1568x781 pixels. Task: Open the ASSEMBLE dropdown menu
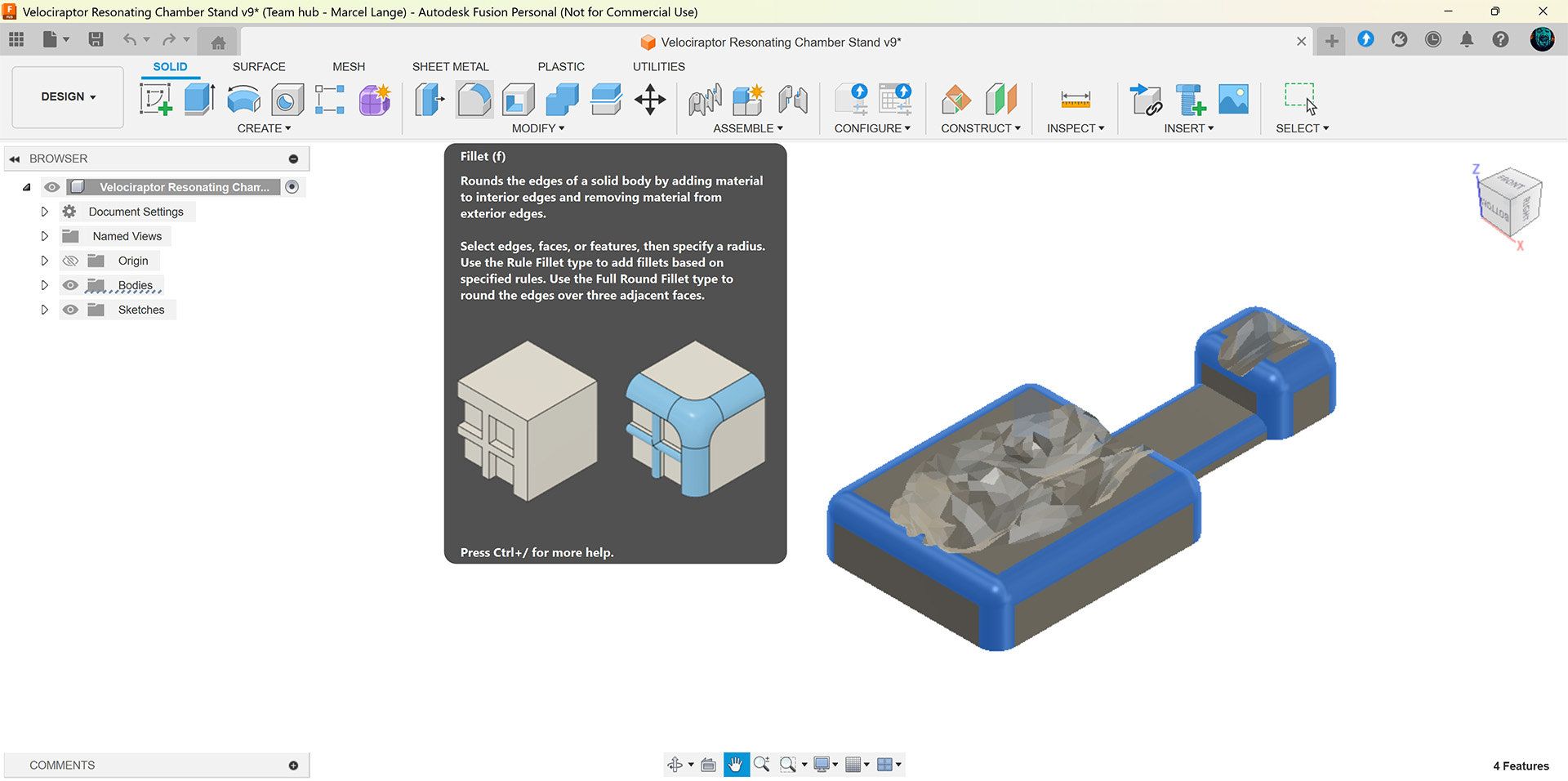click(x=748, y=128)
